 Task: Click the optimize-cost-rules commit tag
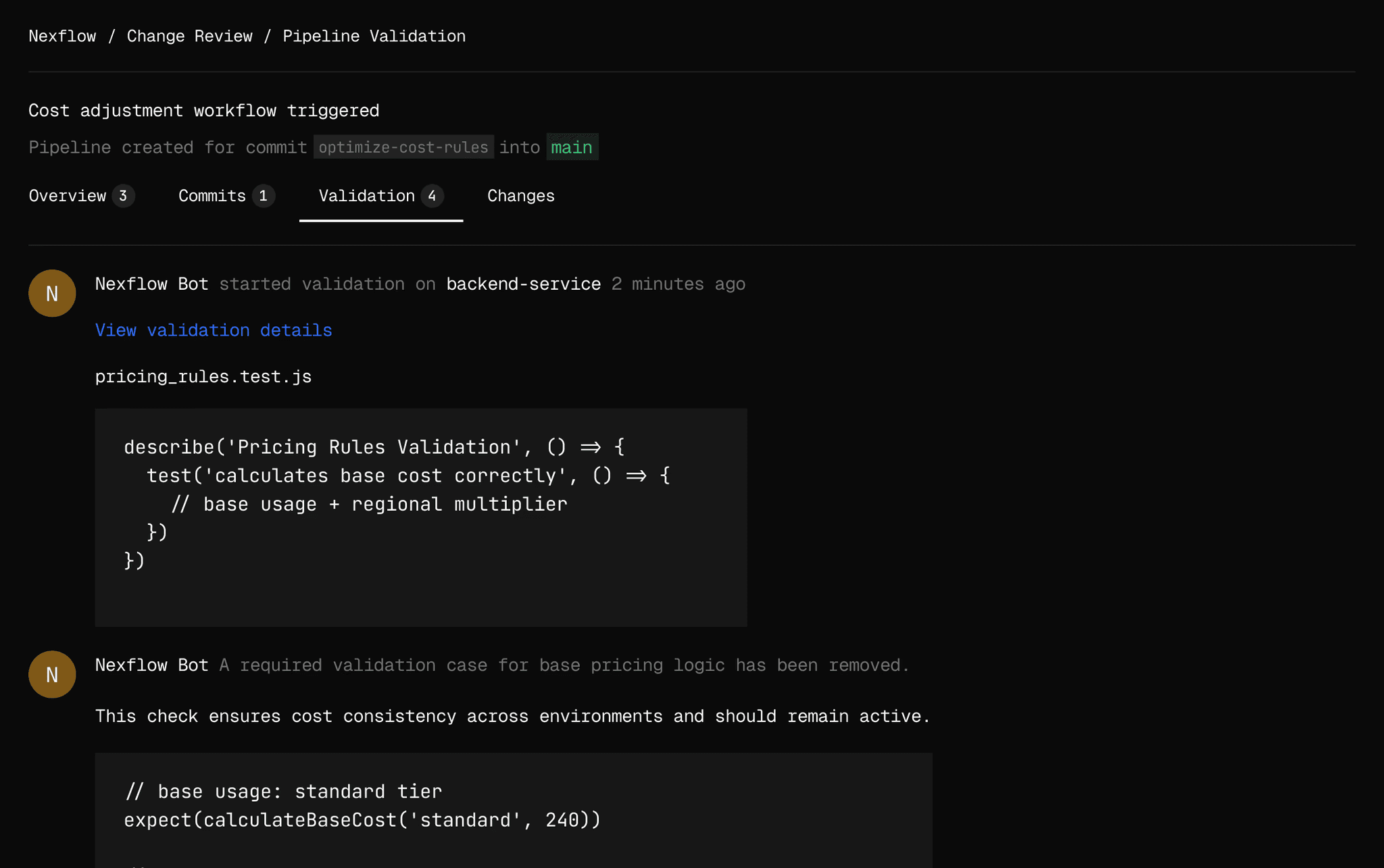pos(403,147)
